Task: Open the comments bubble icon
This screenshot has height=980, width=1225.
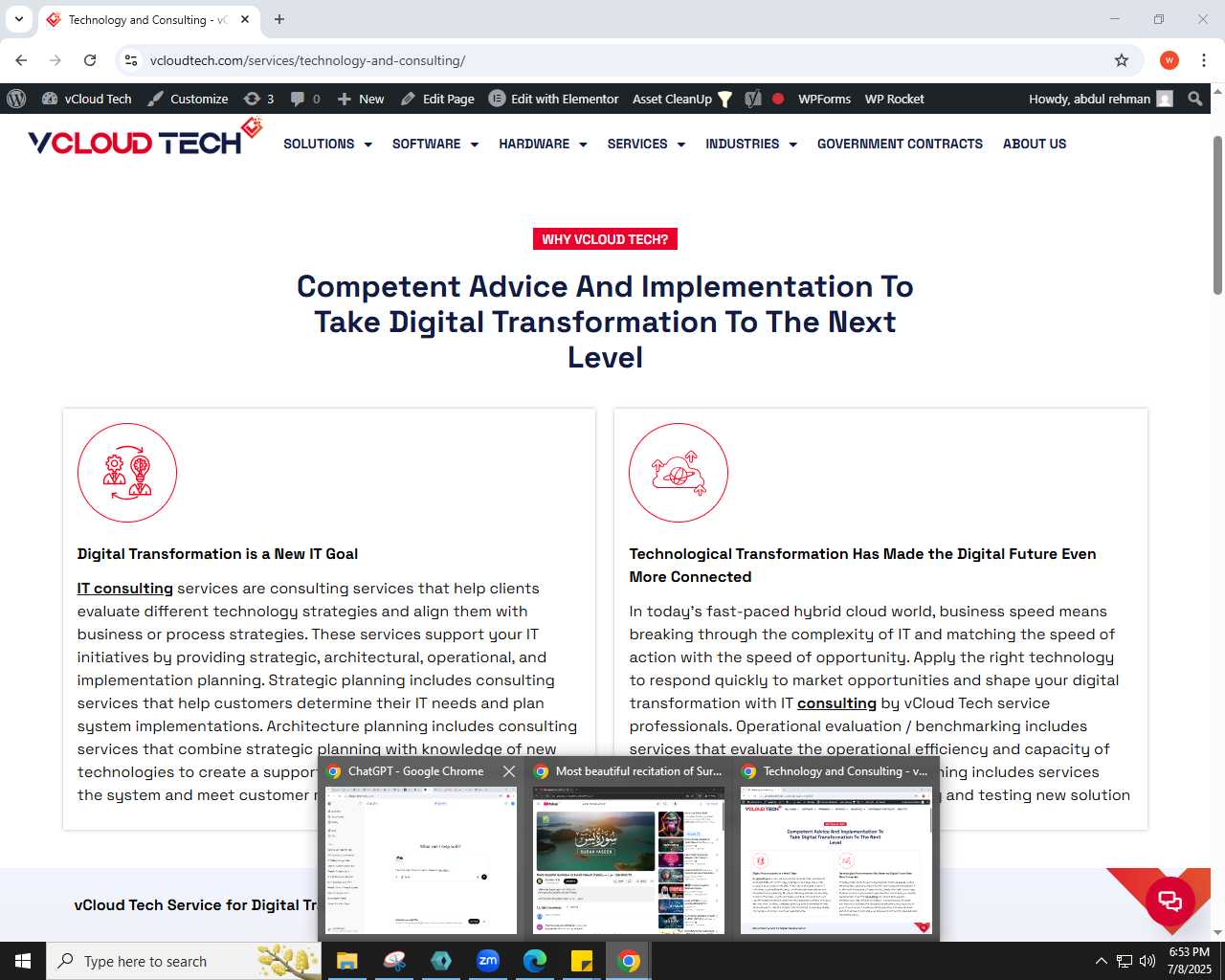Action: [x=305, y=99]
